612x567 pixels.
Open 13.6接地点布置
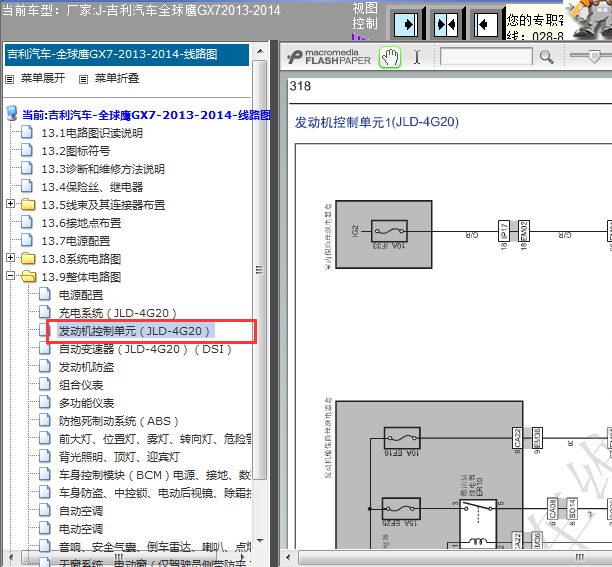(81, 223)
